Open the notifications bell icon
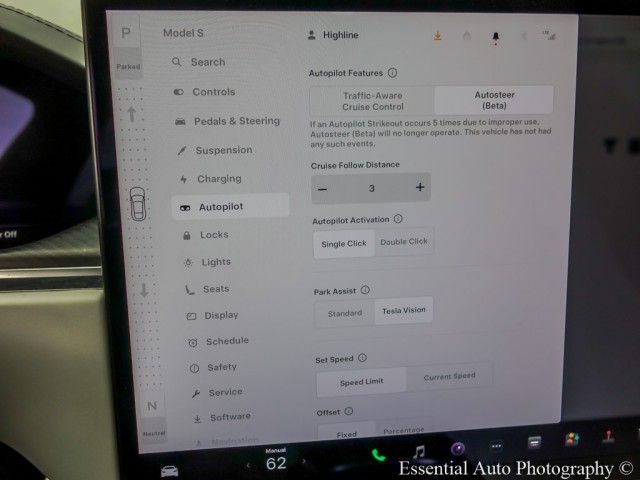Image resolution: width=640 pixels, height=480 pixels. point(494,37)
